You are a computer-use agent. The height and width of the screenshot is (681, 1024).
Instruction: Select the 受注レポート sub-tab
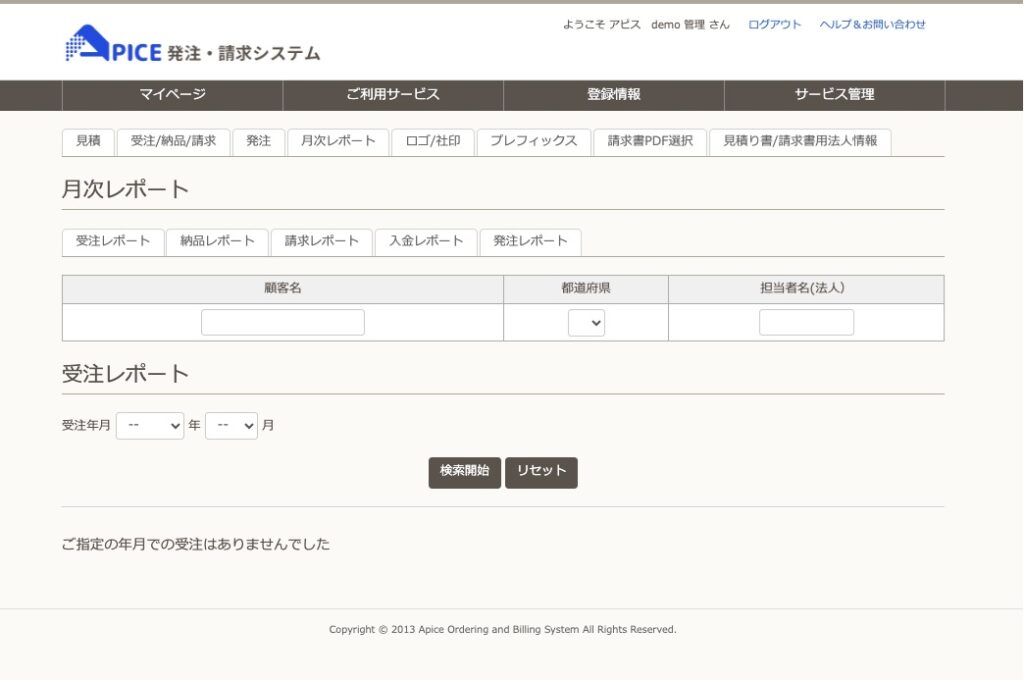pyautogui.click(x=113, y=242)
